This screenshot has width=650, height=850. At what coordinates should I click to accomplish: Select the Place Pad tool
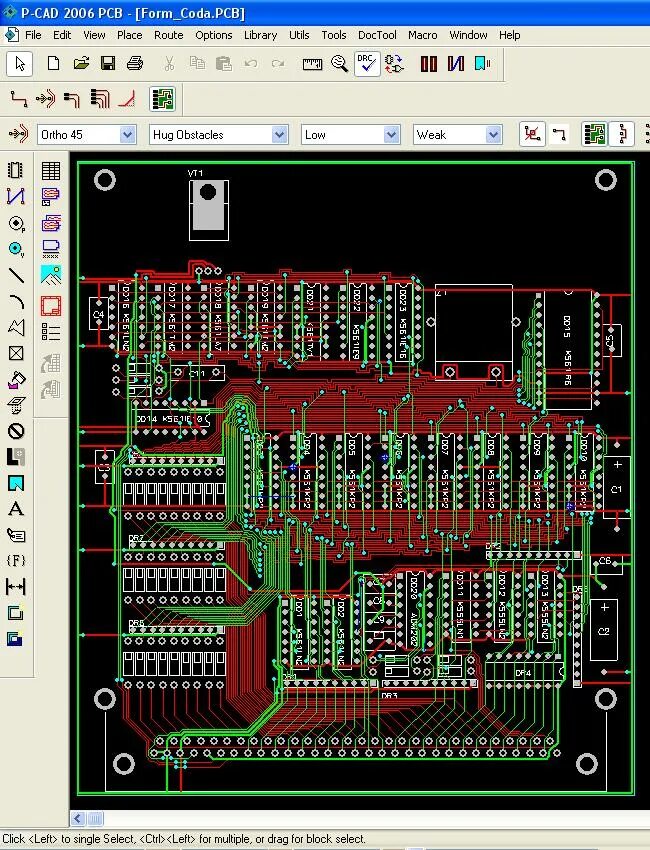16,223
